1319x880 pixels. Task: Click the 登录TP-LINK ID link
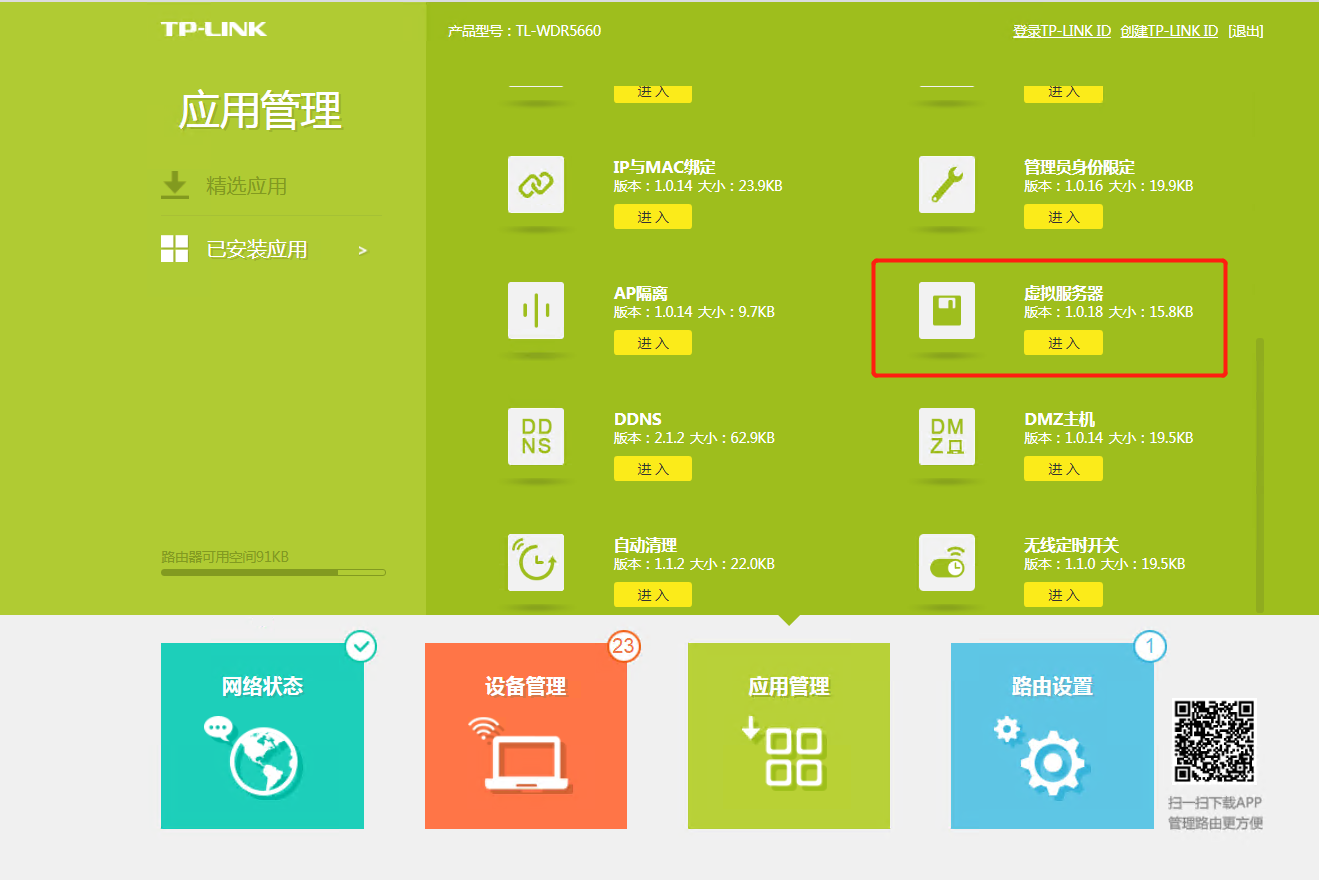pos(1062,31)
